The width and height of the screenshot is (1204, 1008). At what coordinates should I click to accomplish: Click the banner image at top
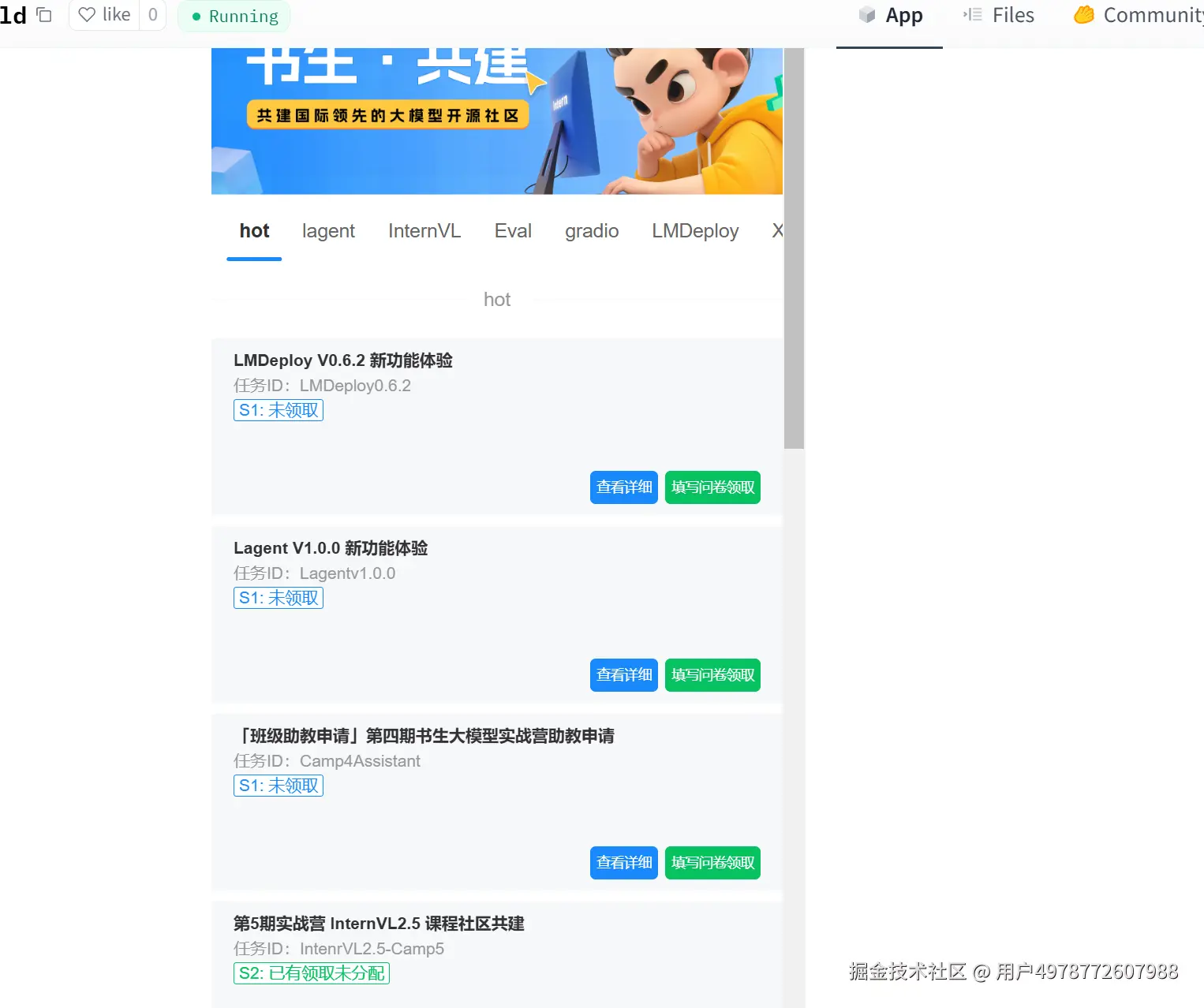[x=497, y=121]
